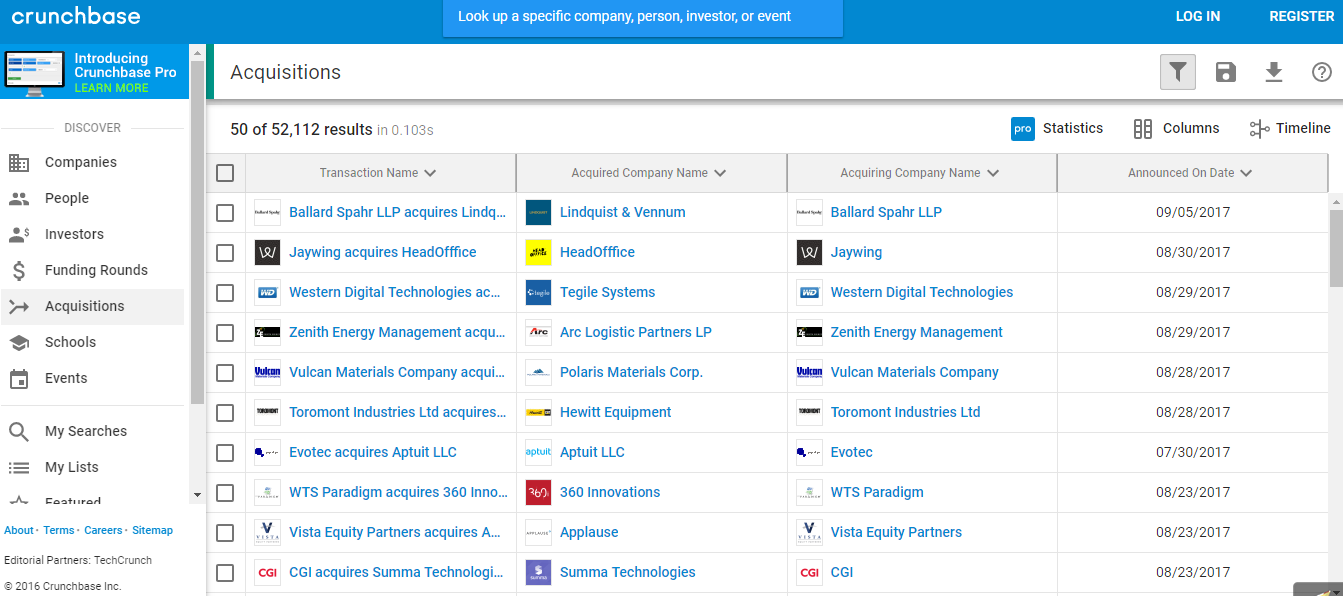The height and width of the screenshot is (596, 1343).
Task: Open the Polaris Materials Corp. link
Action: 631,372
